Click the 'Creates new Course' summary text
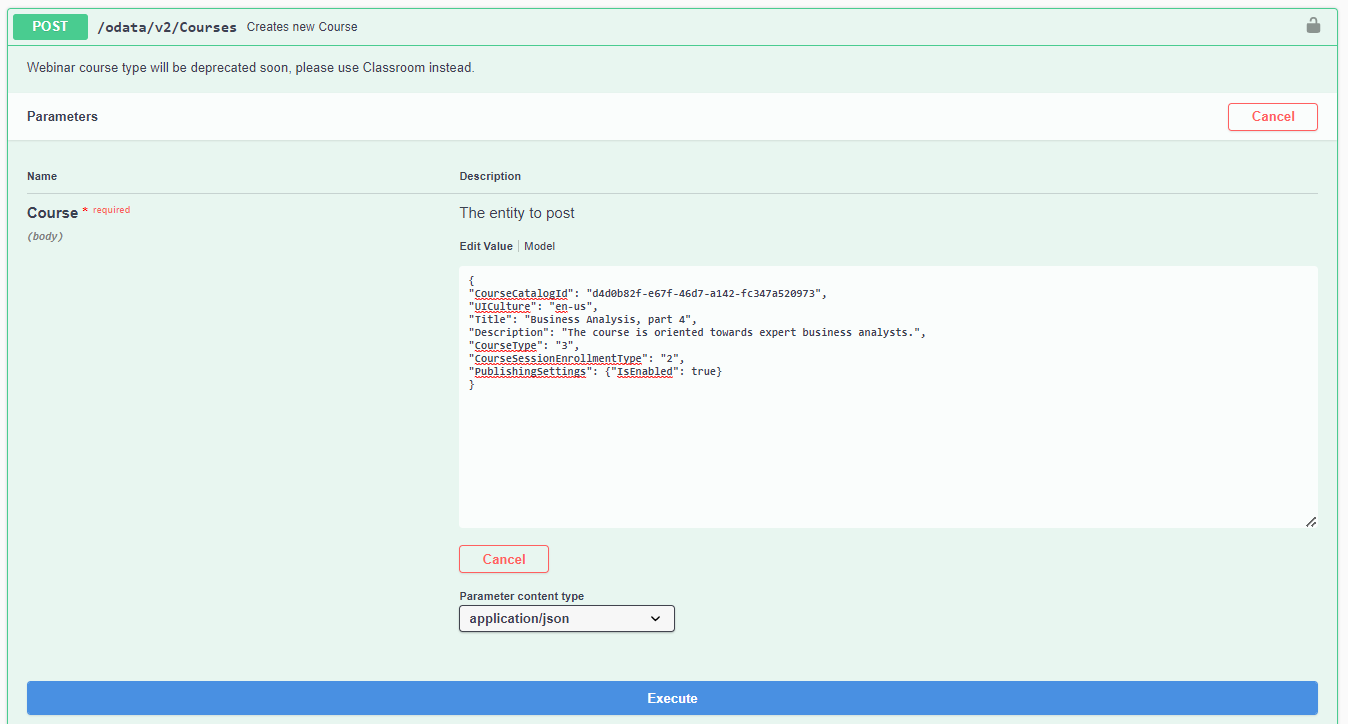1348x724 pixels. click(x=302, y=27)
